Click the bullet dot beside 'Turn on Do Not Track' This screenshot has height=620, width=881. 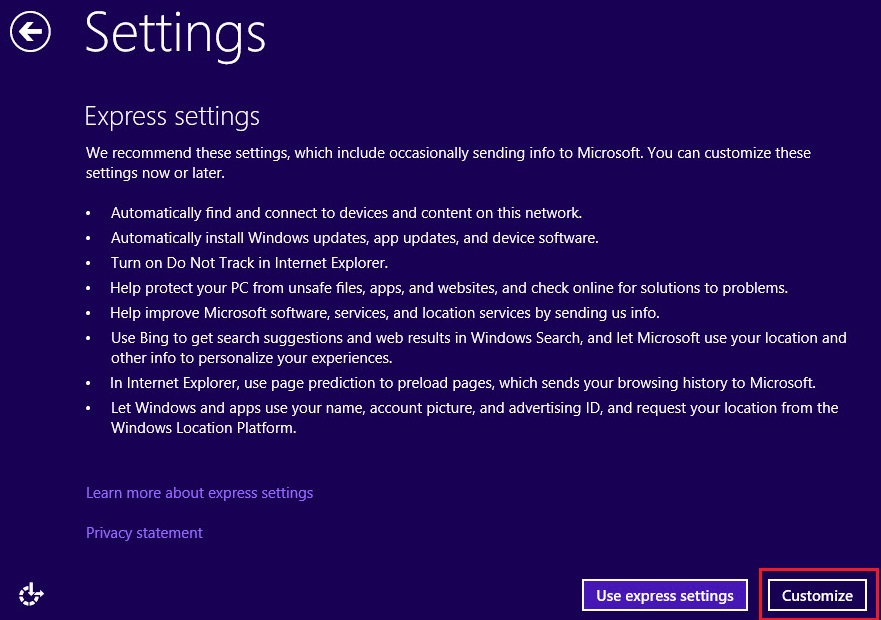pos(88,263)
